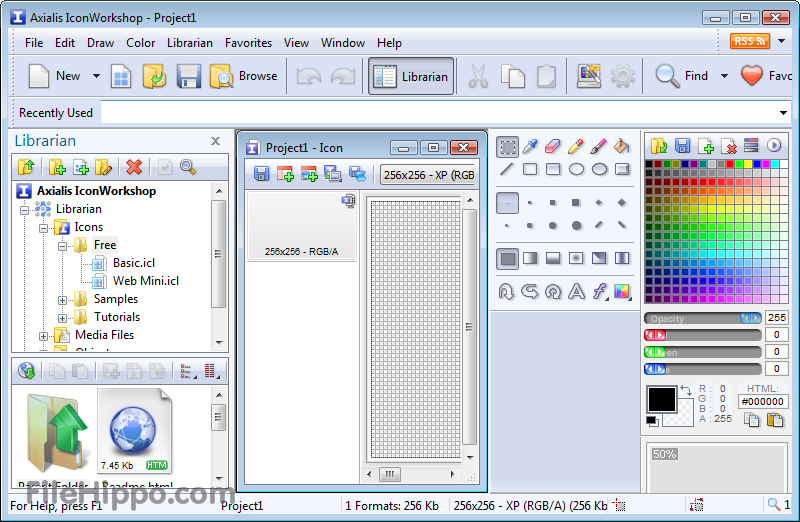The width and height of the screenshot is (800, 522).
Task: Copy the HTML color code icon
Action: (x=751, y=419)
